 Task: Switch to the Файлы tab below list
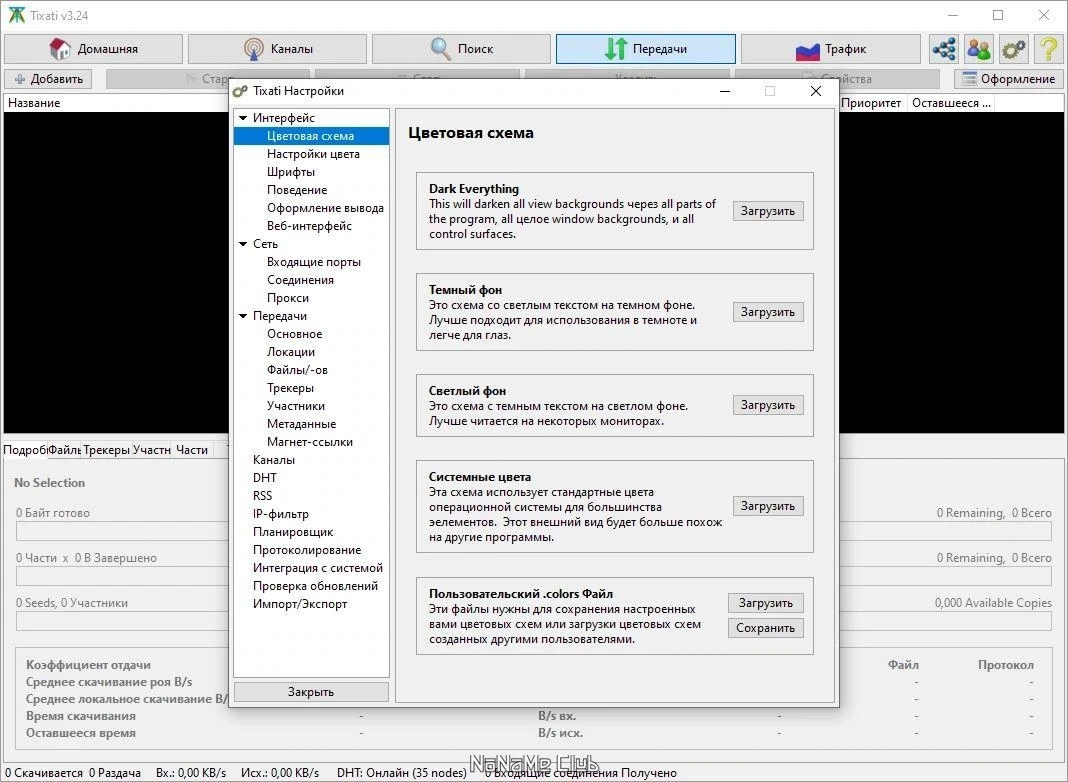tap(65, 450)
